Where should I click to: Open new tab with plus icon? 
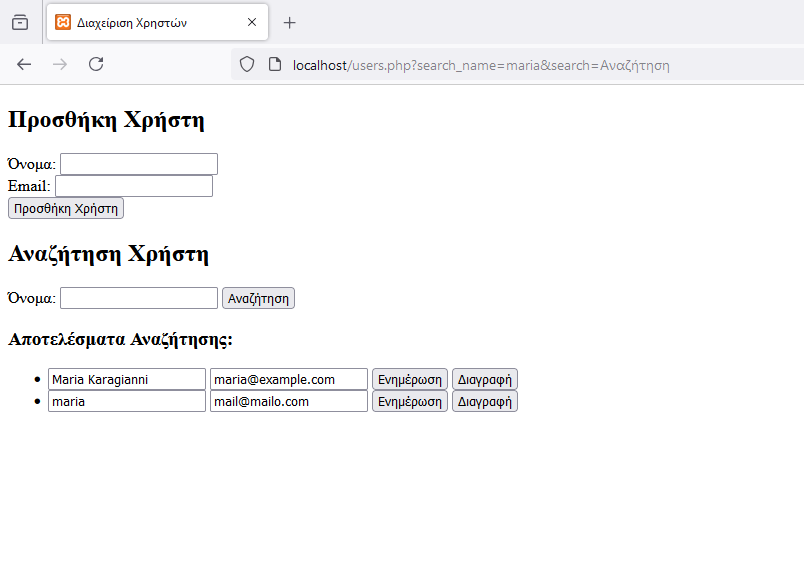290,22
